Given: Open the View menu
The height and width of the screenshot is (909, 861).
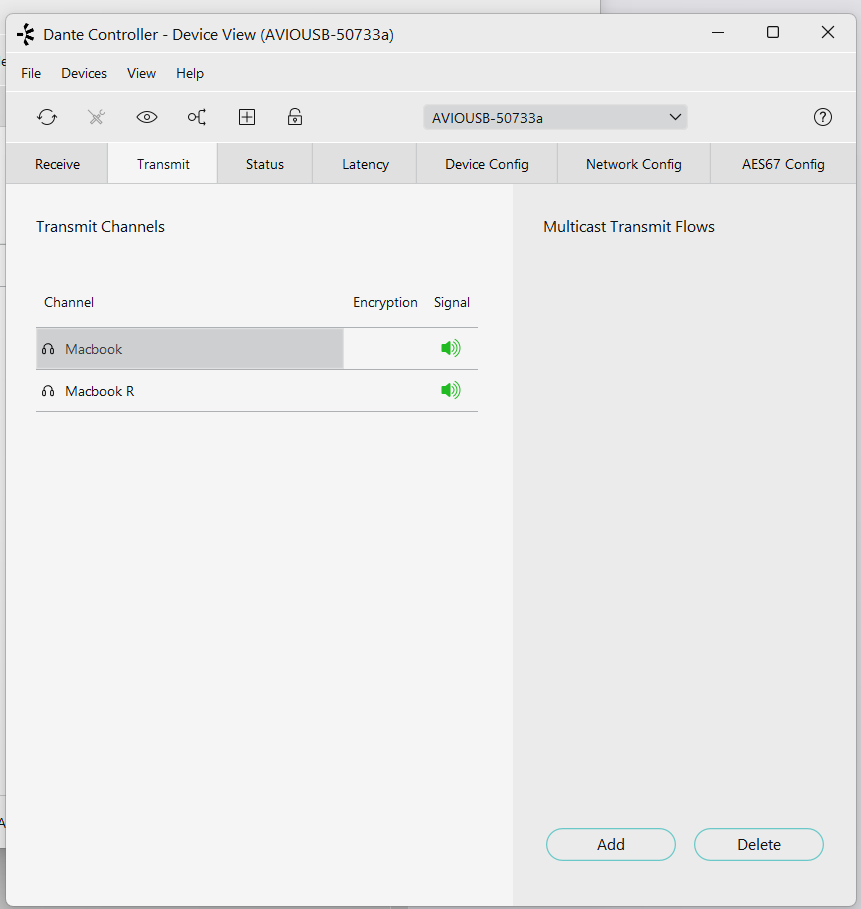Looking at the screenshot, I should [141, 74].
